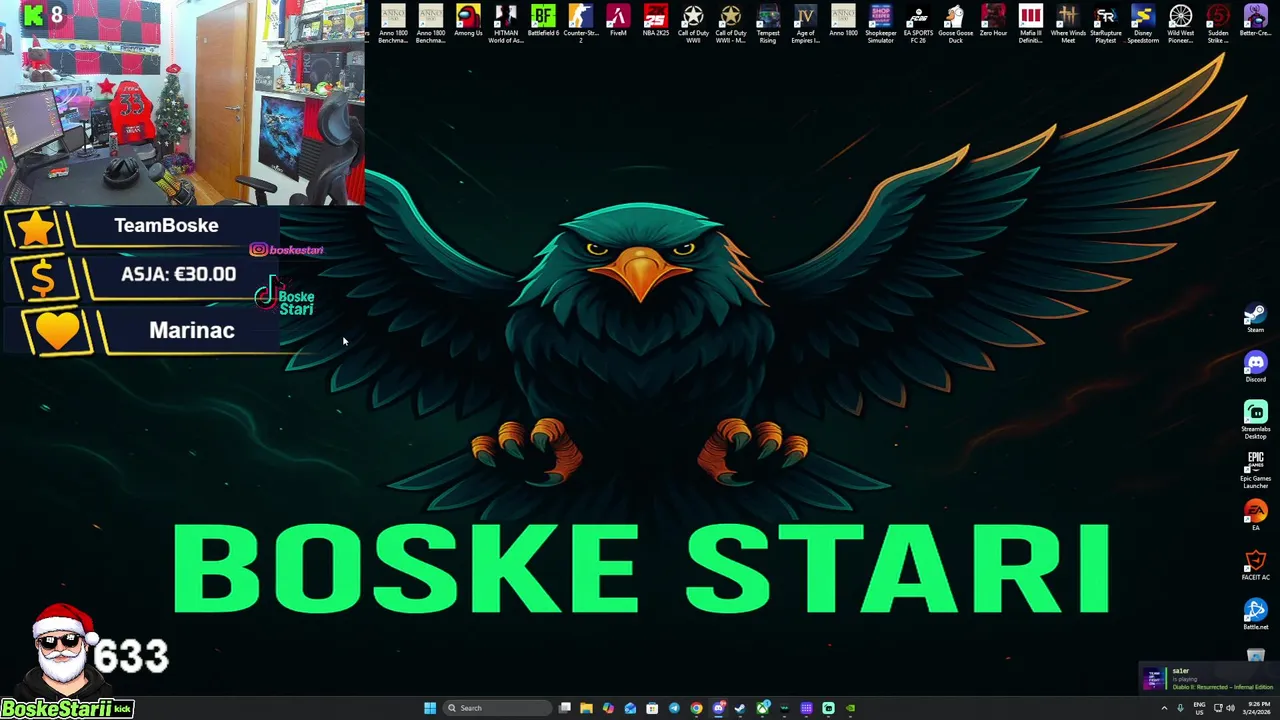Image resolution: width=1280 pixels, height=720 pixels.
Task: Select the Age of Empires IV icon
Action: pos(805,24)
